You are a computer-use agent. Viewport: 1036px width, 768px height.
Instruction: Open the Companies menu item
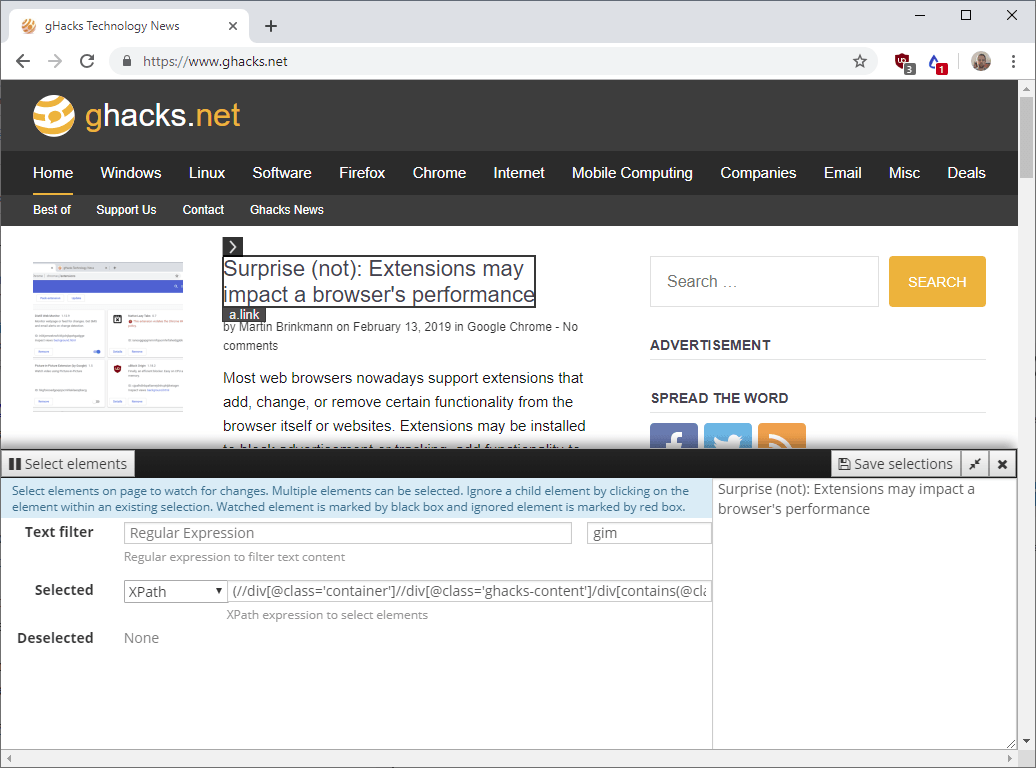point(758,173)
